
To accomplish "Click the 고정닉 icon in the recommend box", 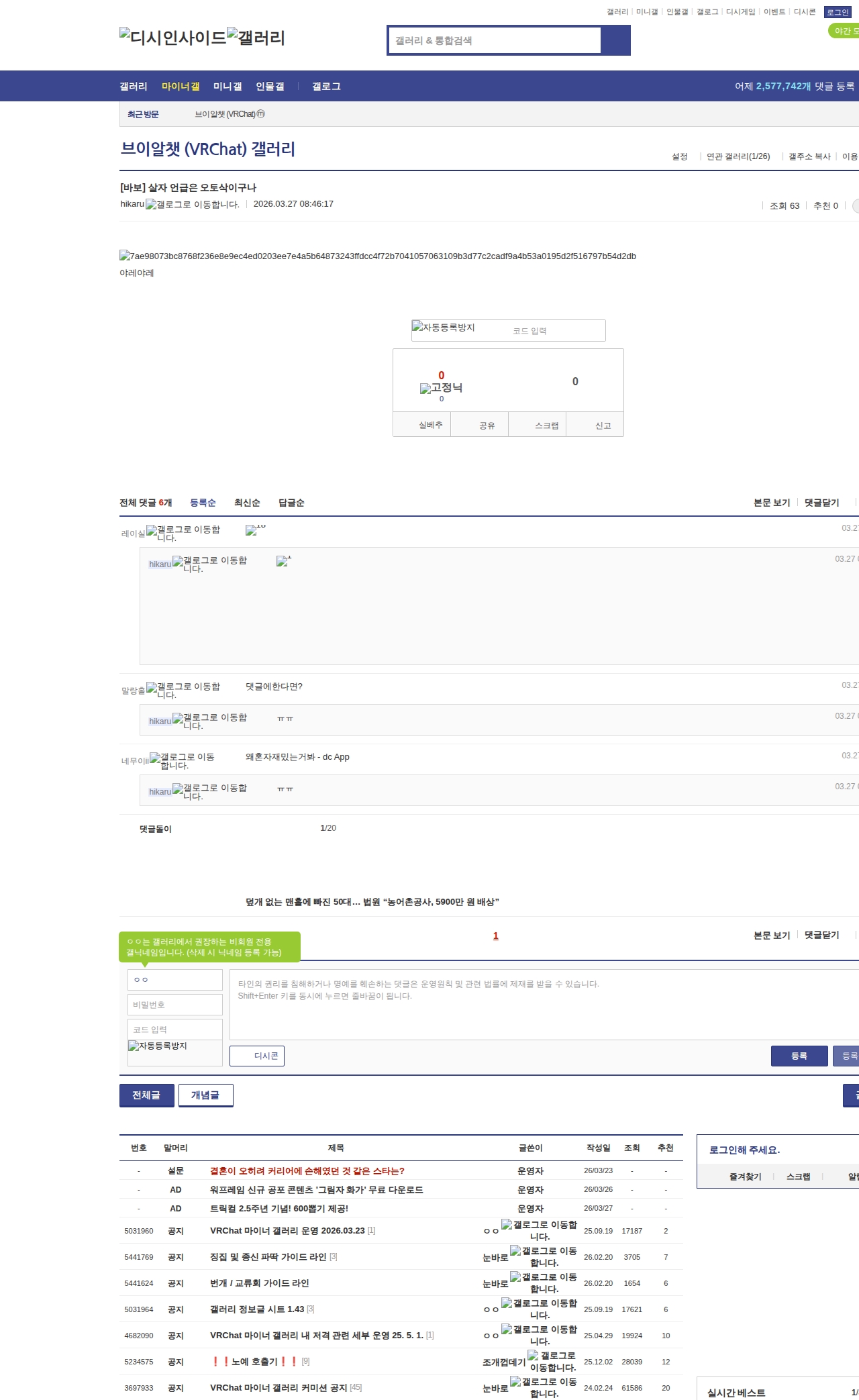I will tap(441, 388).
